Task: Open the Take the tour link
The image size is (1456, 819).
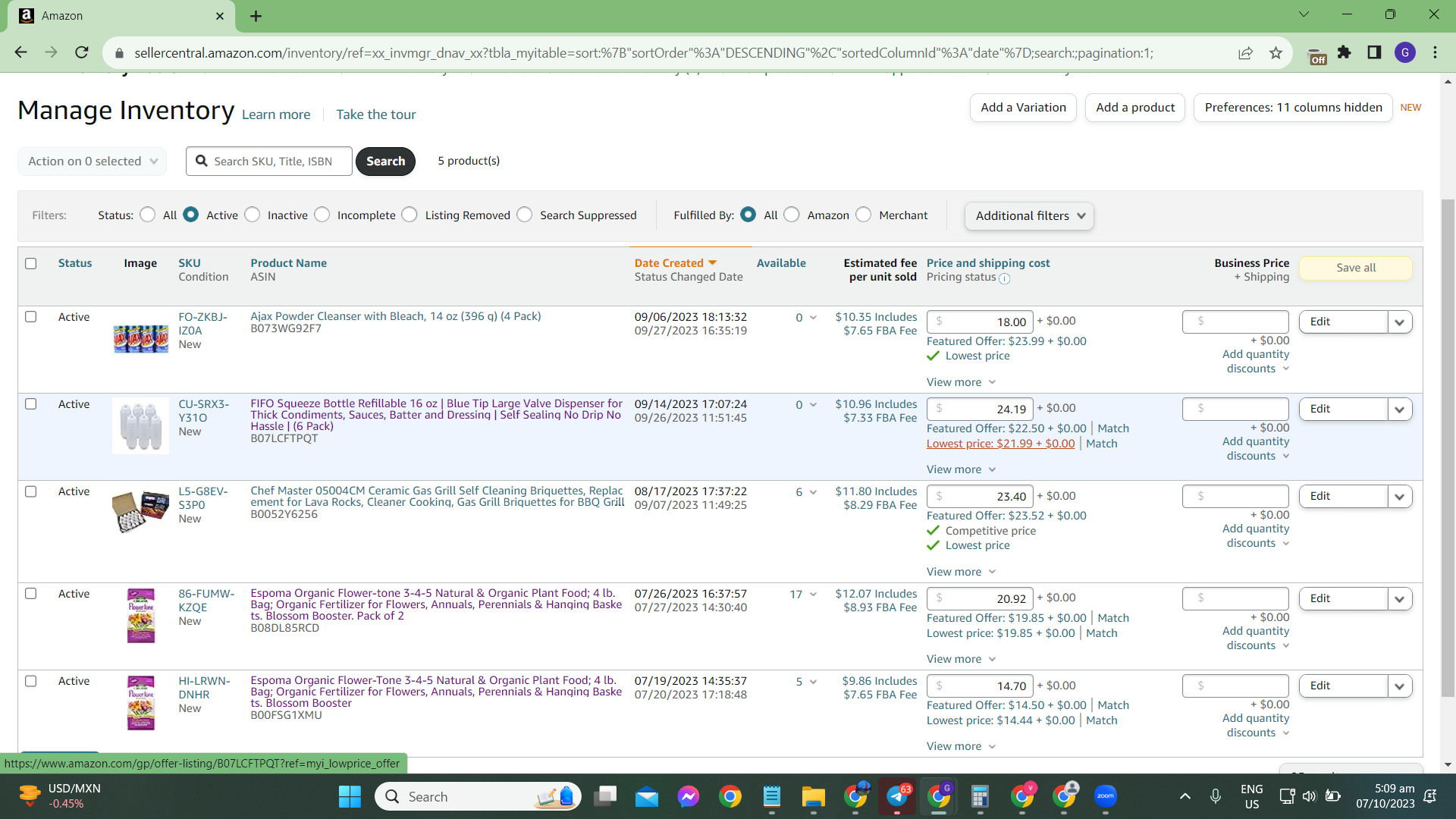Action: [376, 115]
